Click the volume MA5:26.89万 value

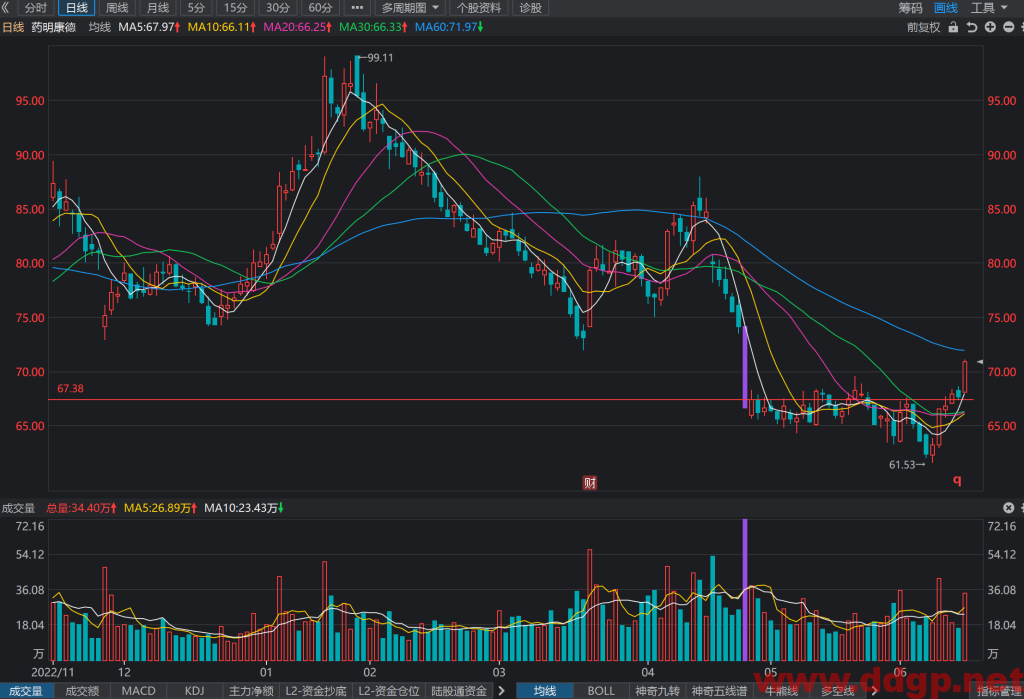[161, 508]
